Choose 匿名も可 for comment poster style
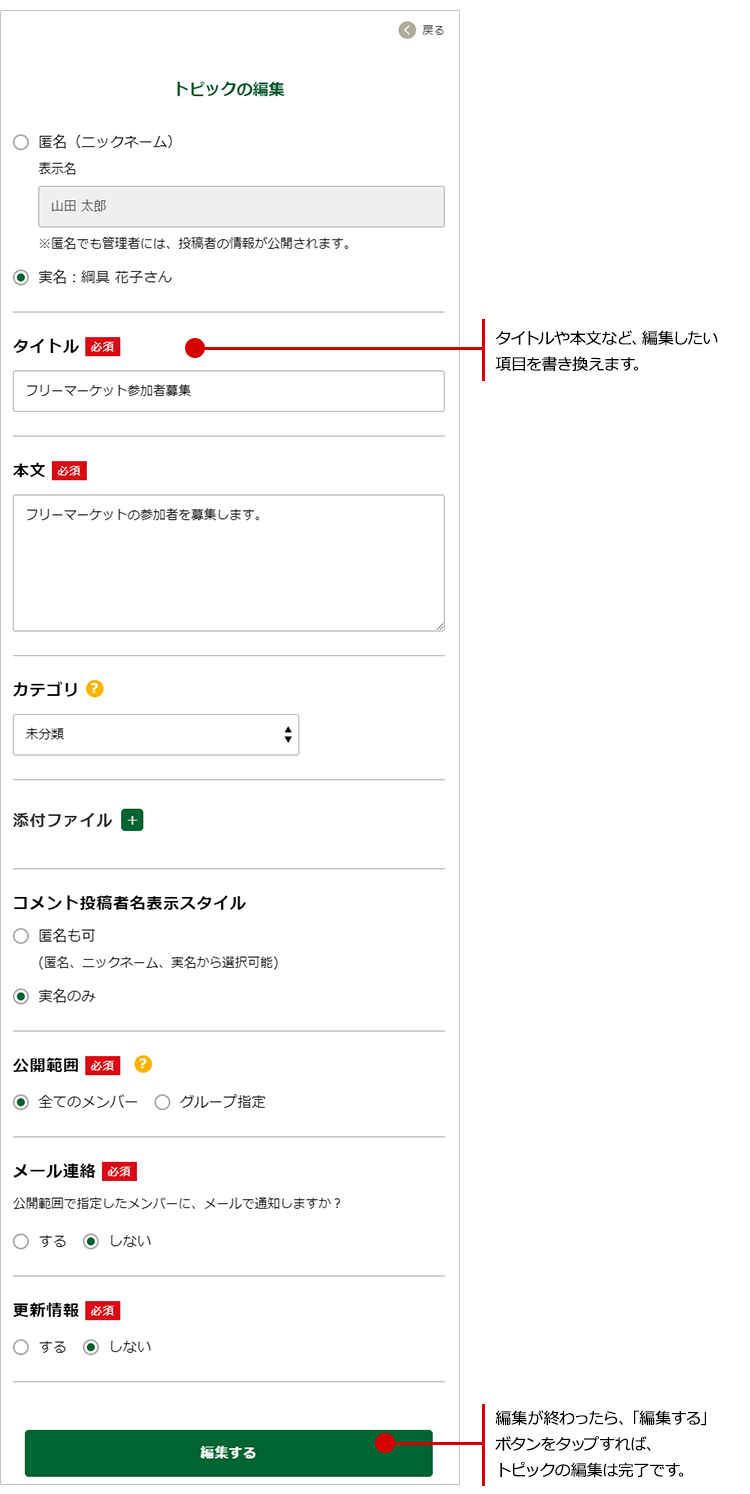 coord(21,936)
